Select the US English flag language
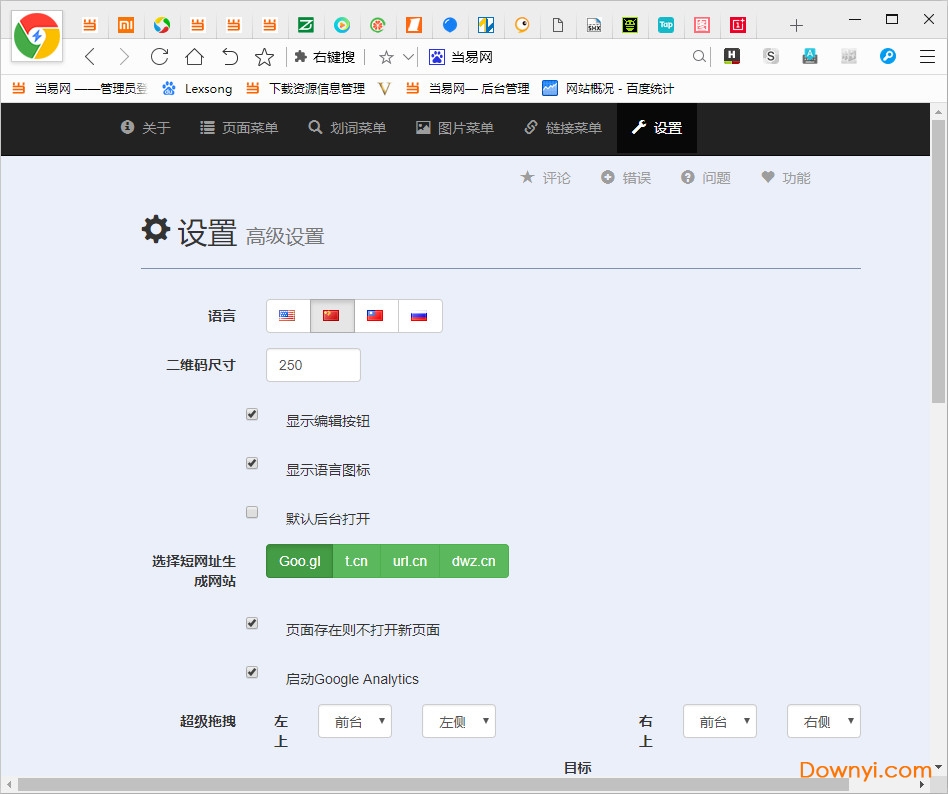The width and height of the screenshot is (948, 794). tap(288, 316)
